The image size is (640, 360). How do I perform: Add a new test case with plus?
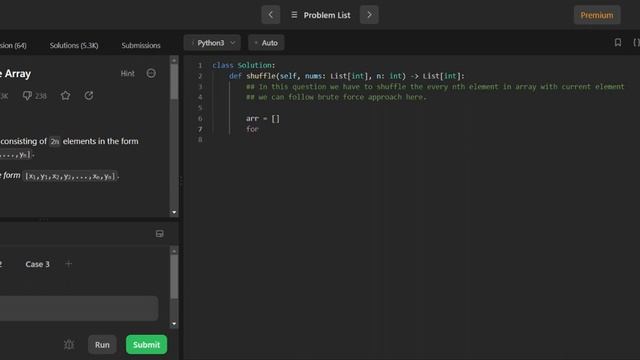click(68, 264)
